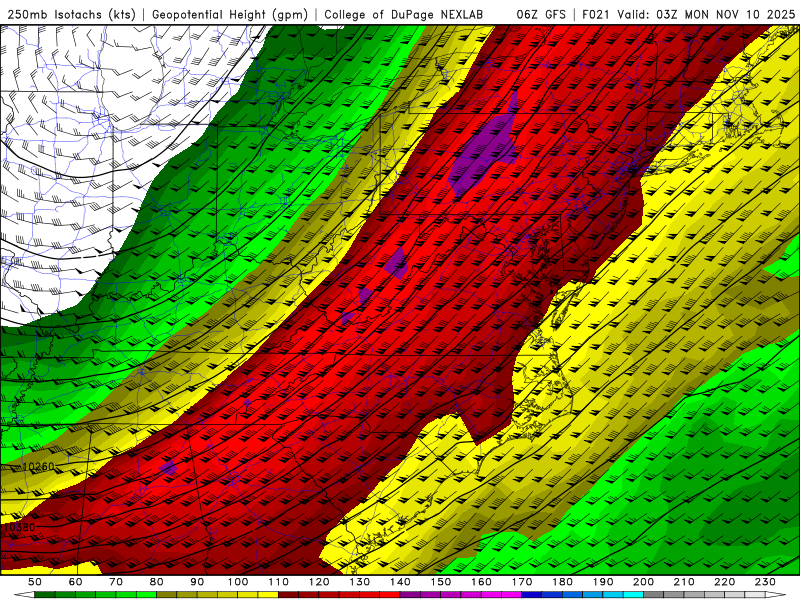Click the bright yellow swatch just before 110
This screenshot has width=800, height=600.
click(x=268, y=595)
